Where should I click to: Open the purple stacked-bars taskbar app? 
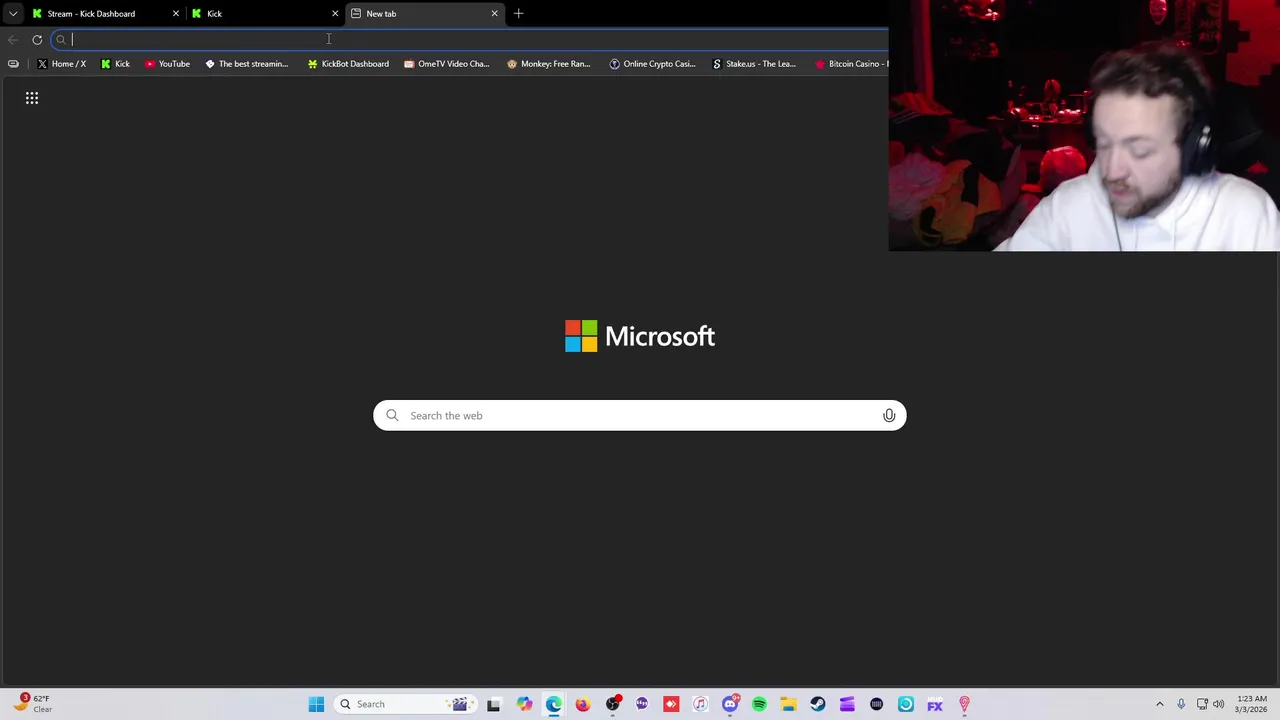tap(847, 704)
